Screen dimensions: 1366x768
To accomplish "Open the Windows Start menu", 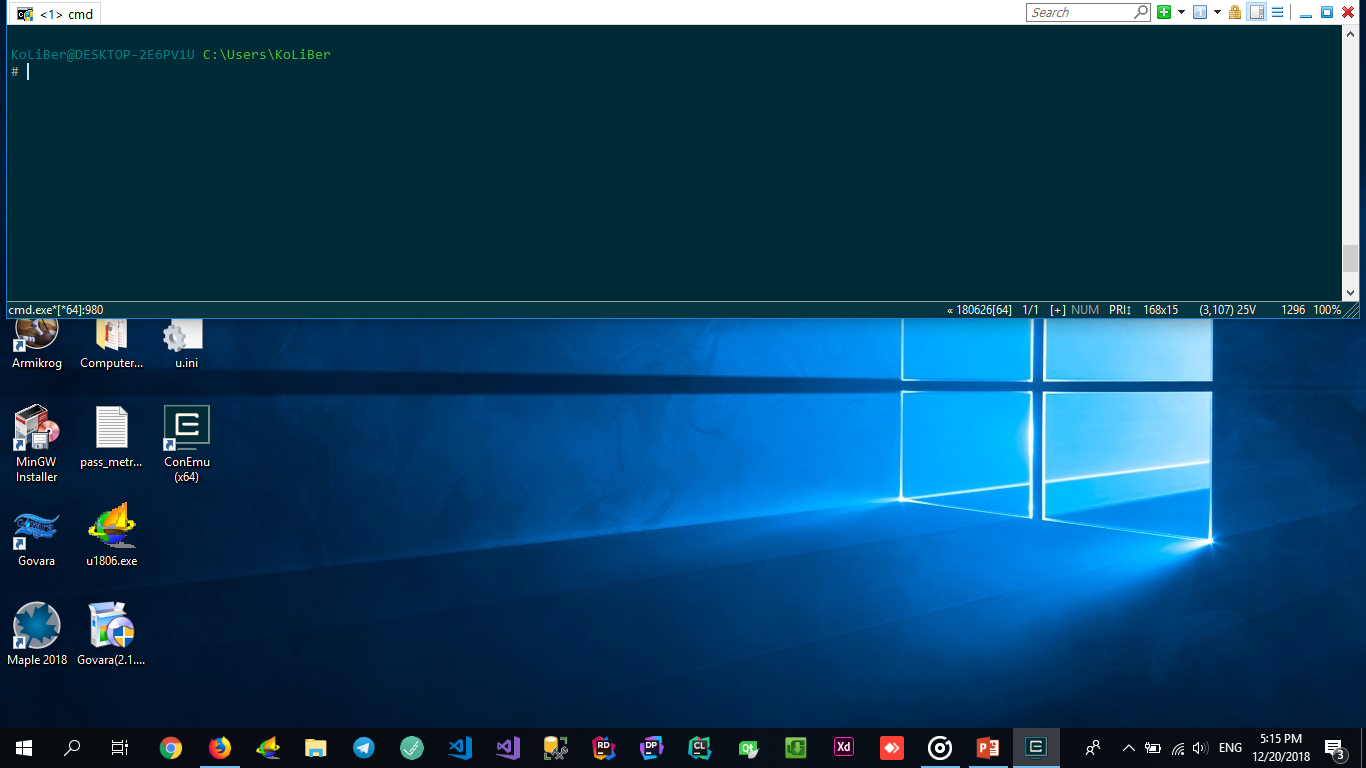I will 24,747.
